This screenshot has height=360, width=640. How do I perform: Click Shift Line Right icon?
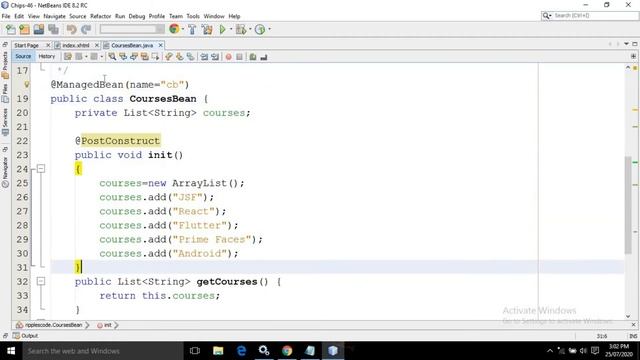tap(215, 57)
